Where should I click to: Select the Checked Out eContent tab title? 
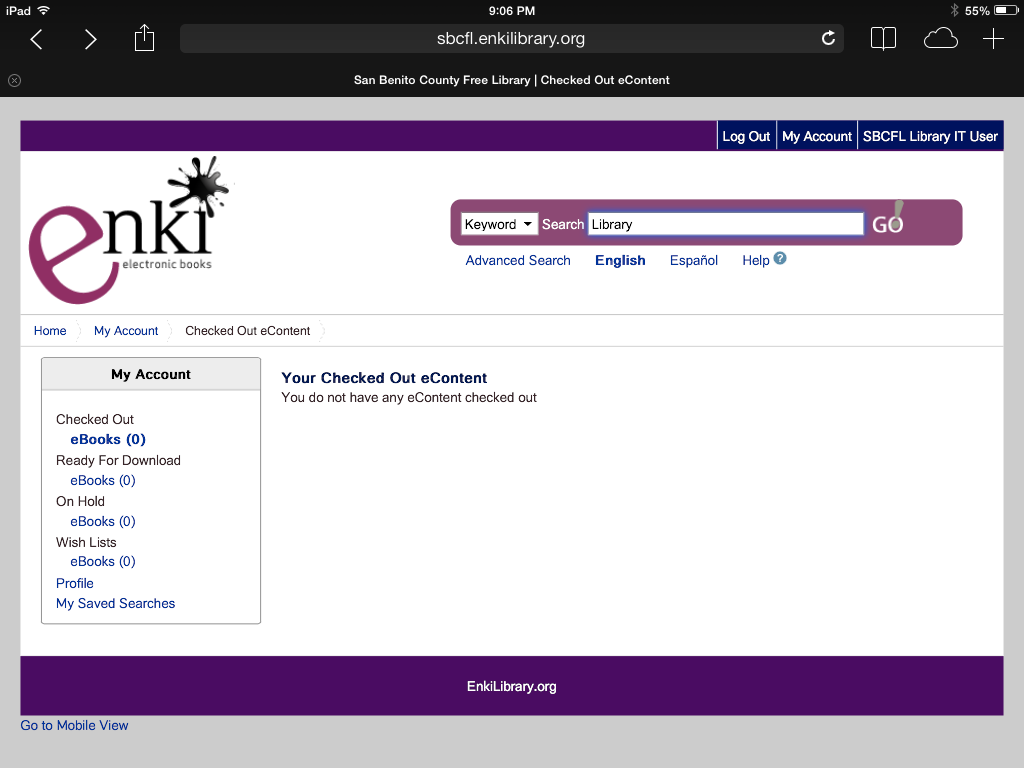point(511,80)
